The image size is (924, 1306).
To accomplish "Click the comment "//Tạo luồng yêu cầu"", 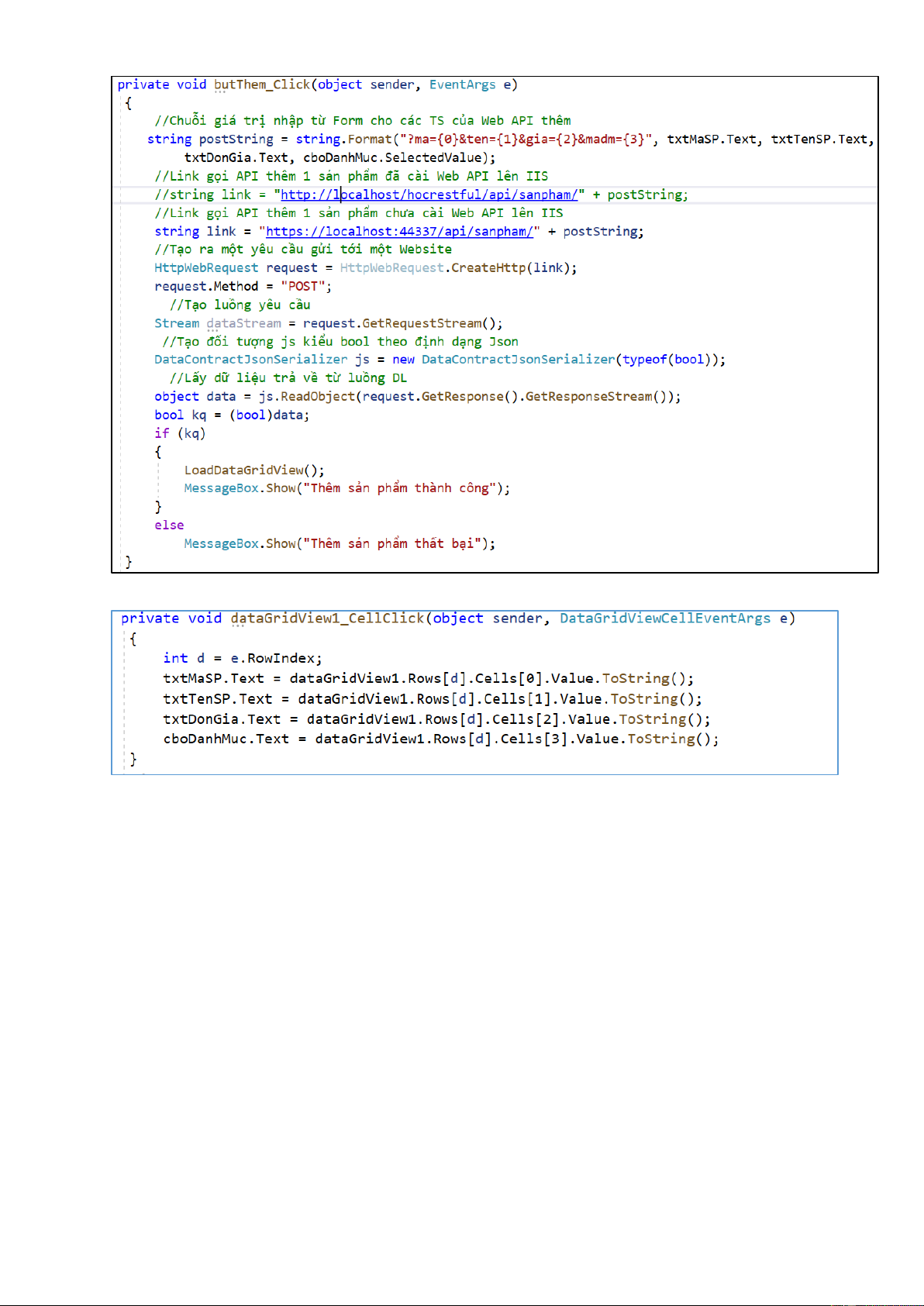I will (x=240, y=305).
